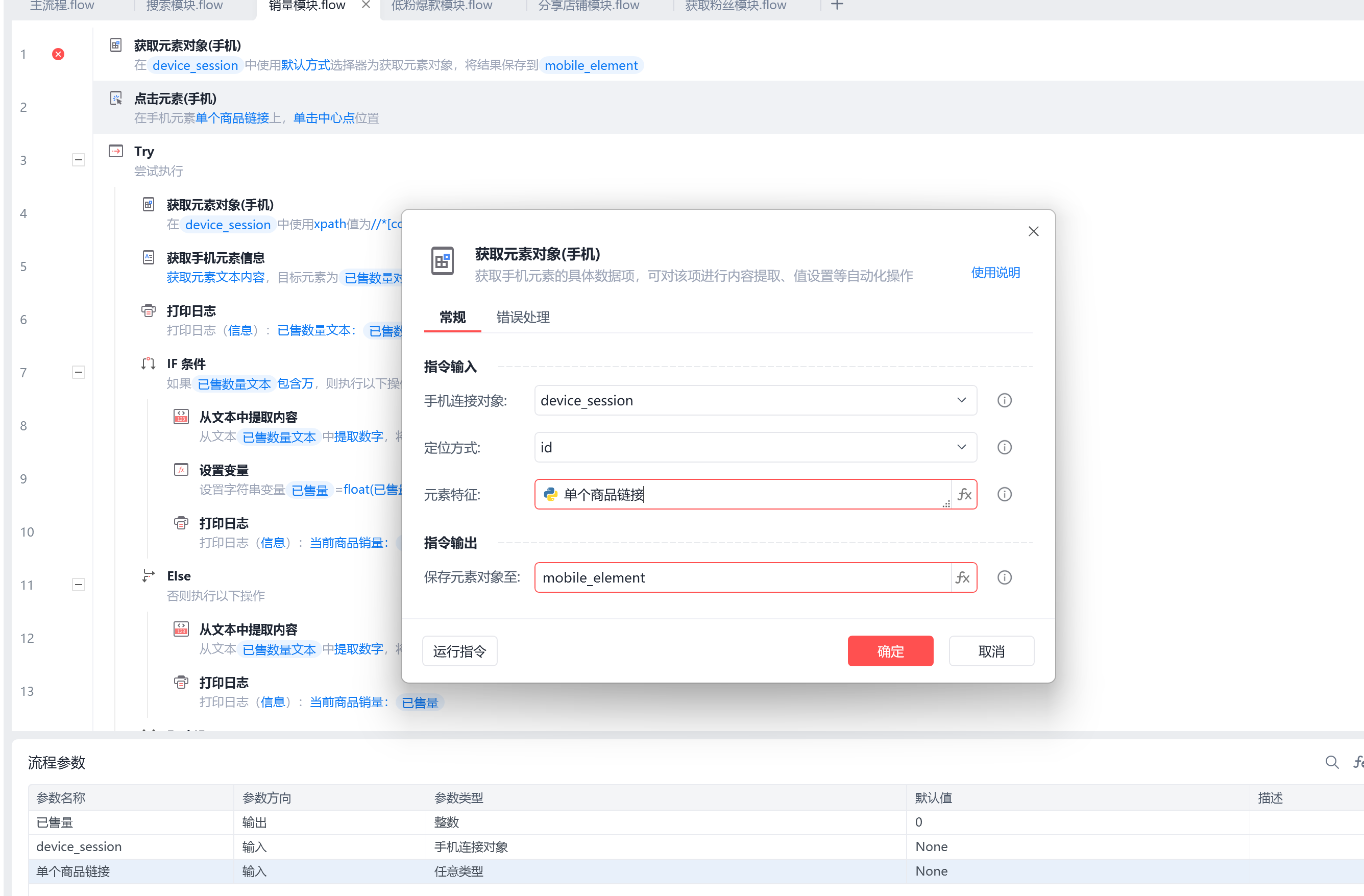Switch to 搜索模块.flow tab

point(184,6)
